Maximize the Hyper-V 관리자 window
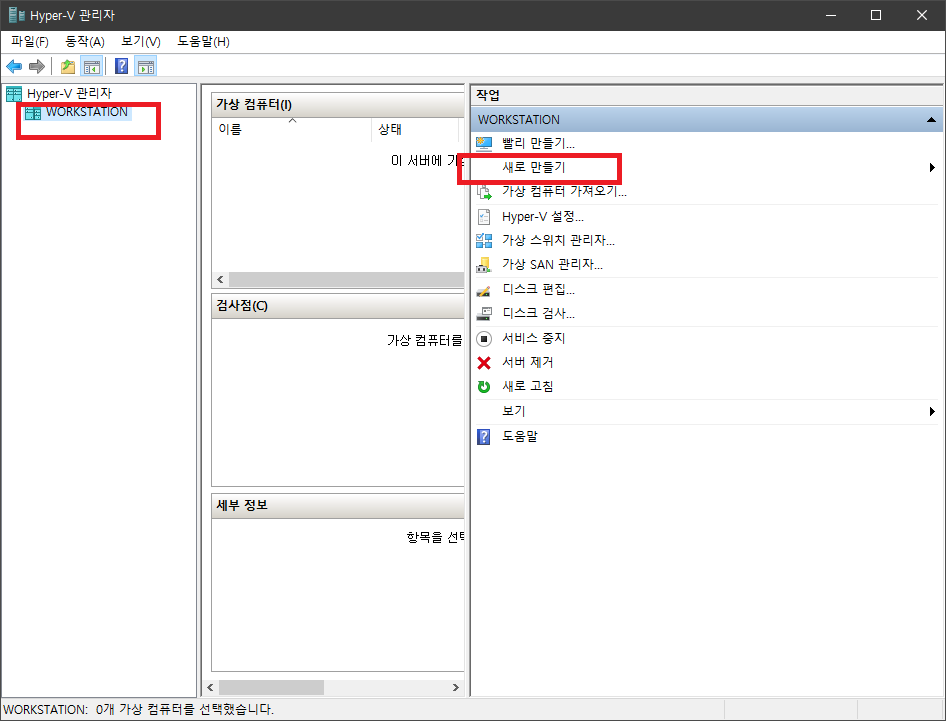 (876, 15)
